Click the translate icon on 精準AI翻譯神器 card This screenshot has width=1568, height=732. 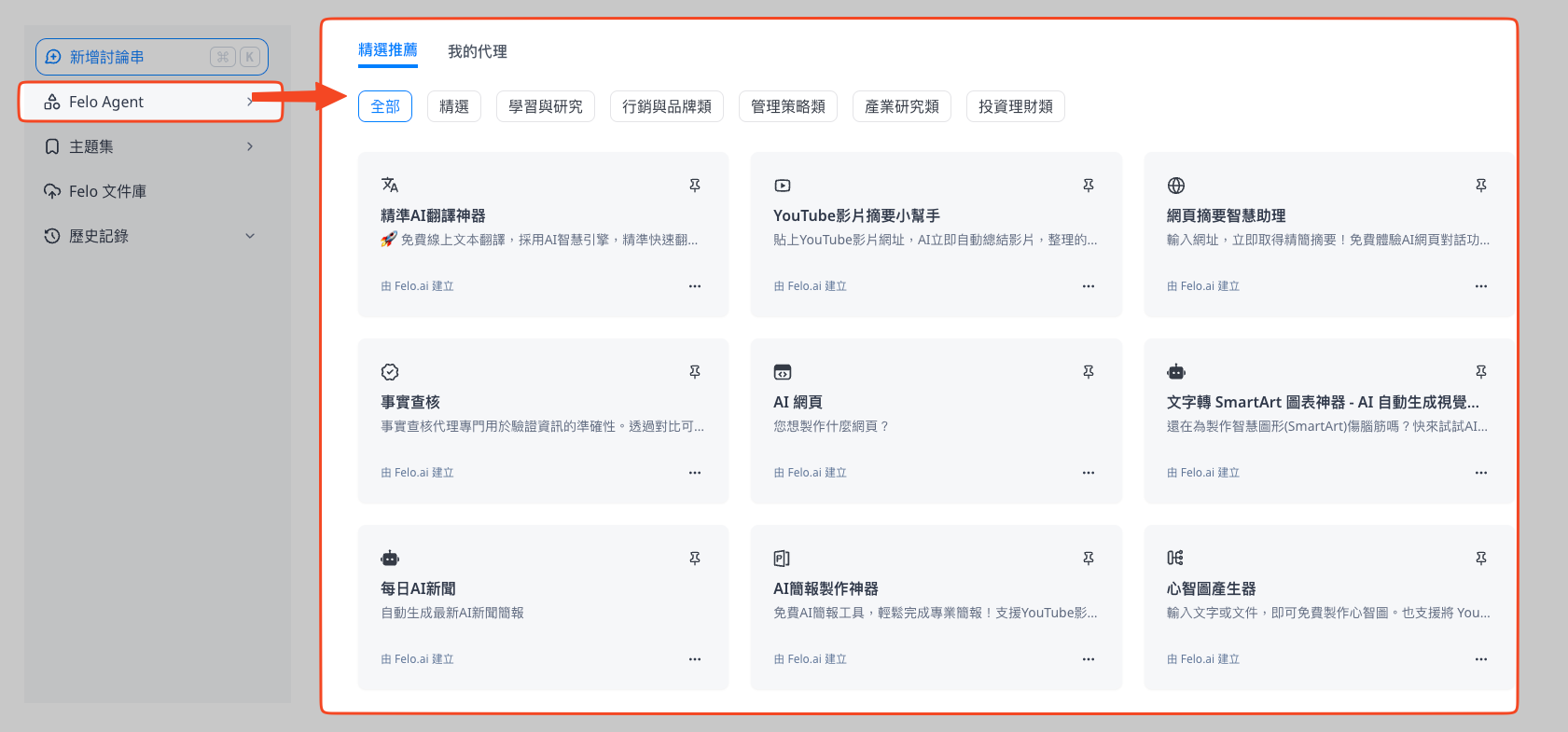390,185
